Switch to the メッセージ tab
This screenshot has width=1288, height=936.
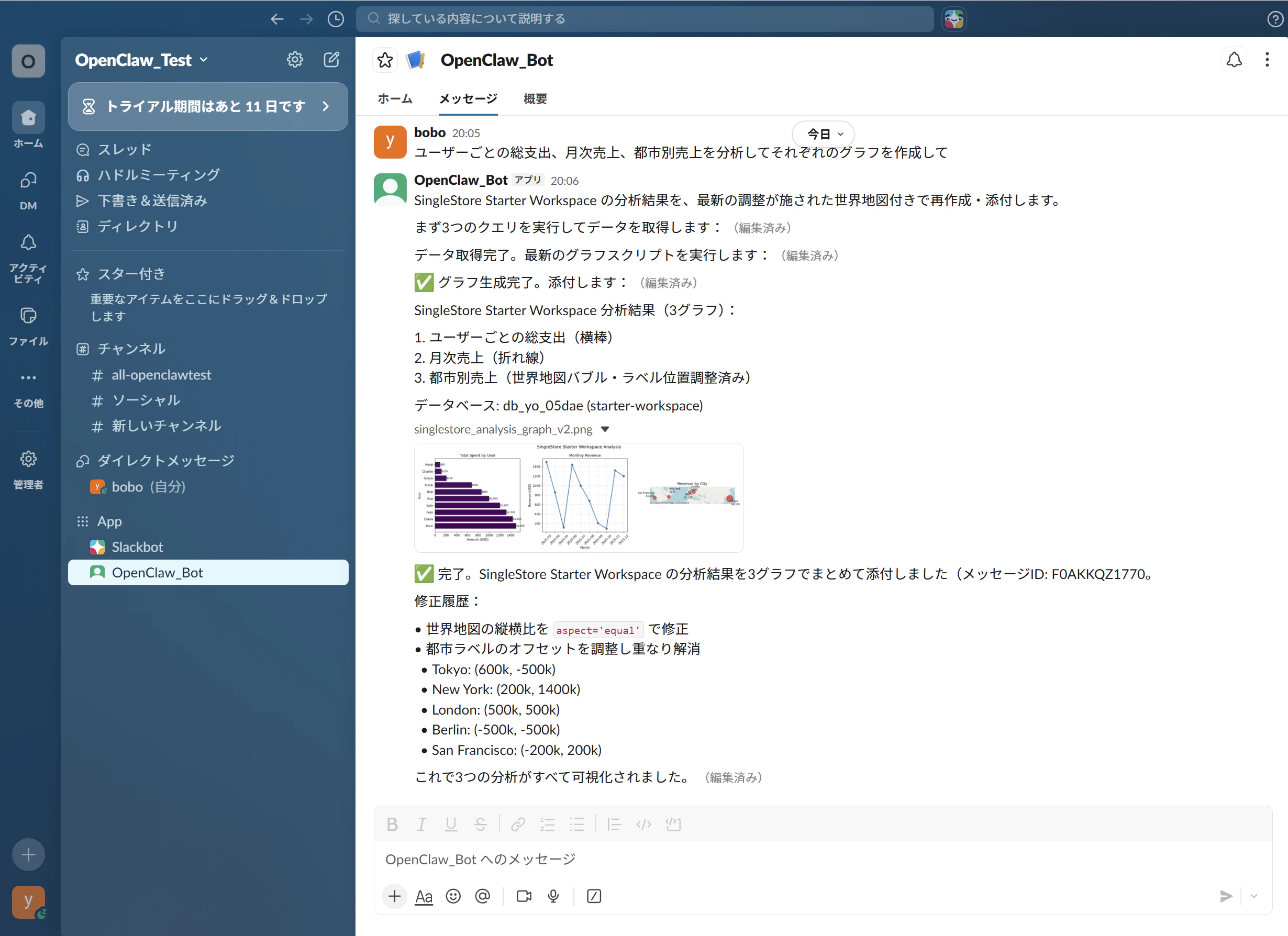coord(468,99)
